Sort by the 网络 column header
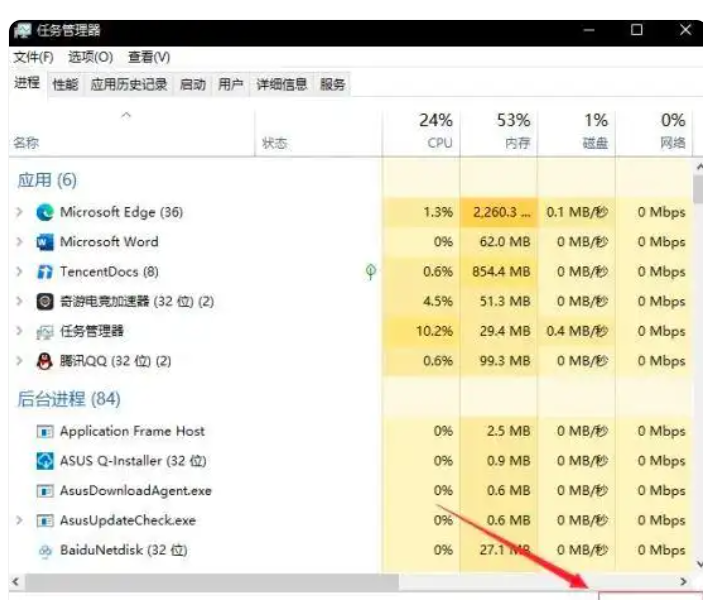 654,132
